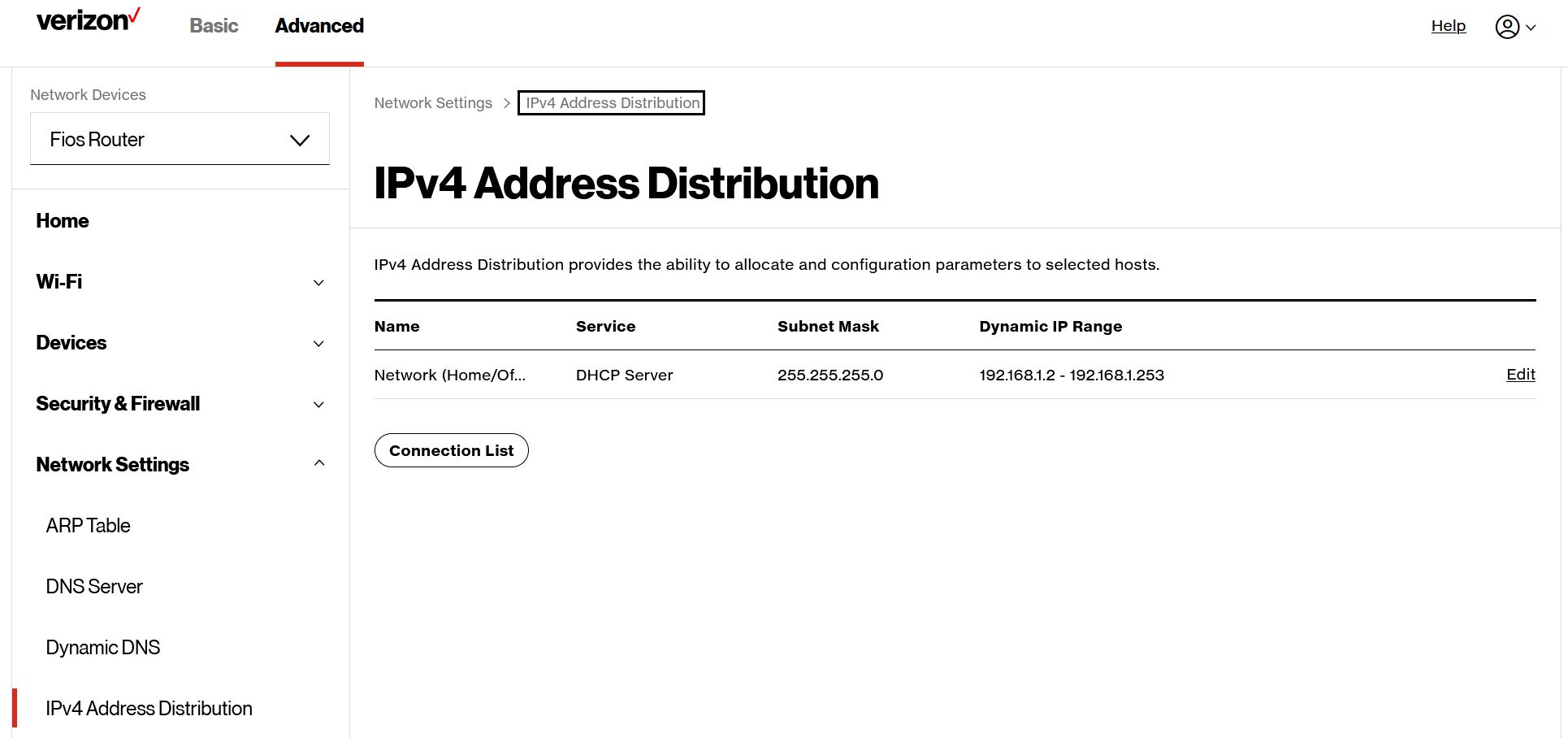Viewport: 1568px width, 738px height.
Task: Open the user account icon menu
Action: coord(1514,27)
